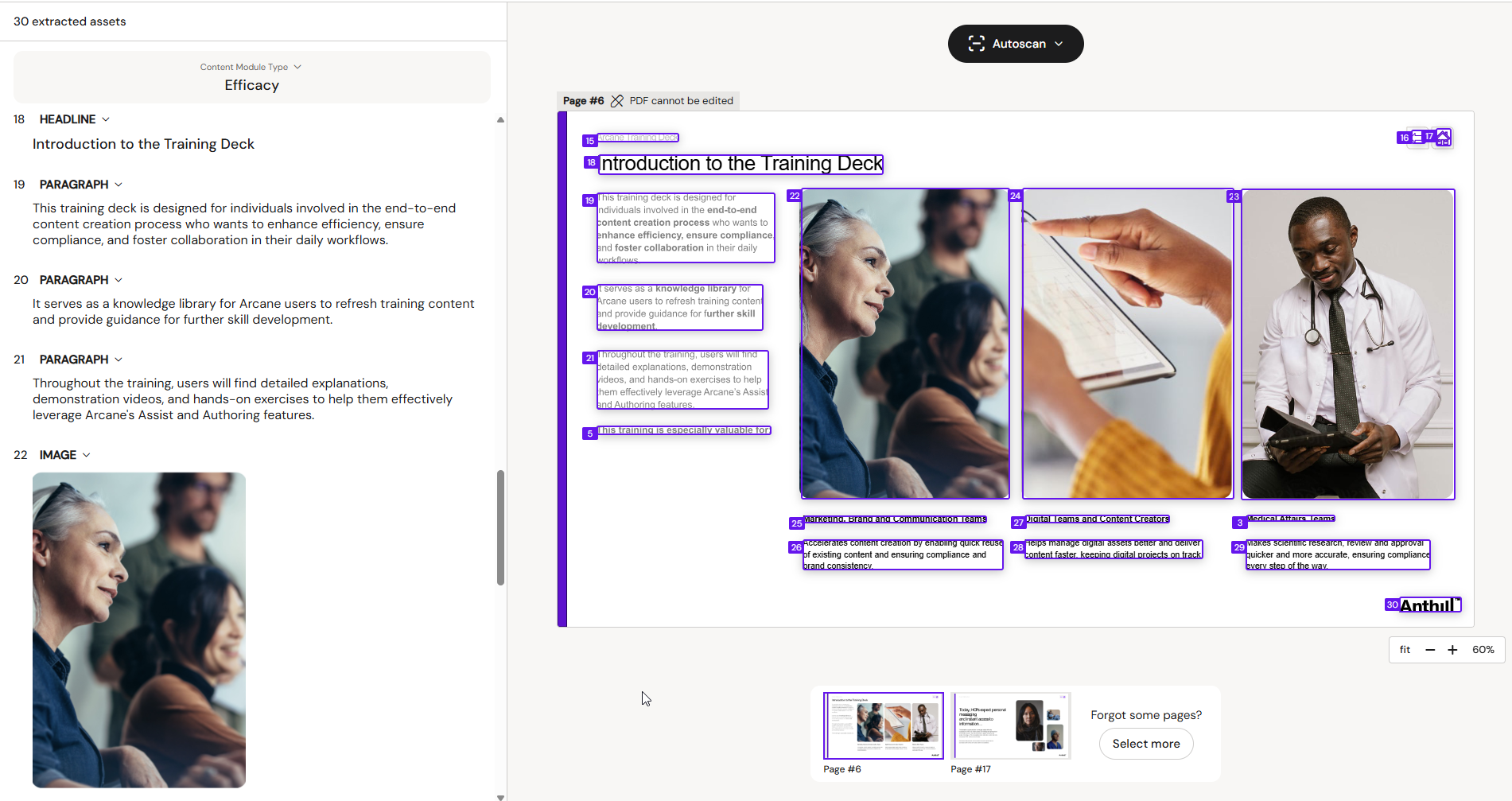
Task: Click the zoom in plus icon
Action: (1452, 650)
